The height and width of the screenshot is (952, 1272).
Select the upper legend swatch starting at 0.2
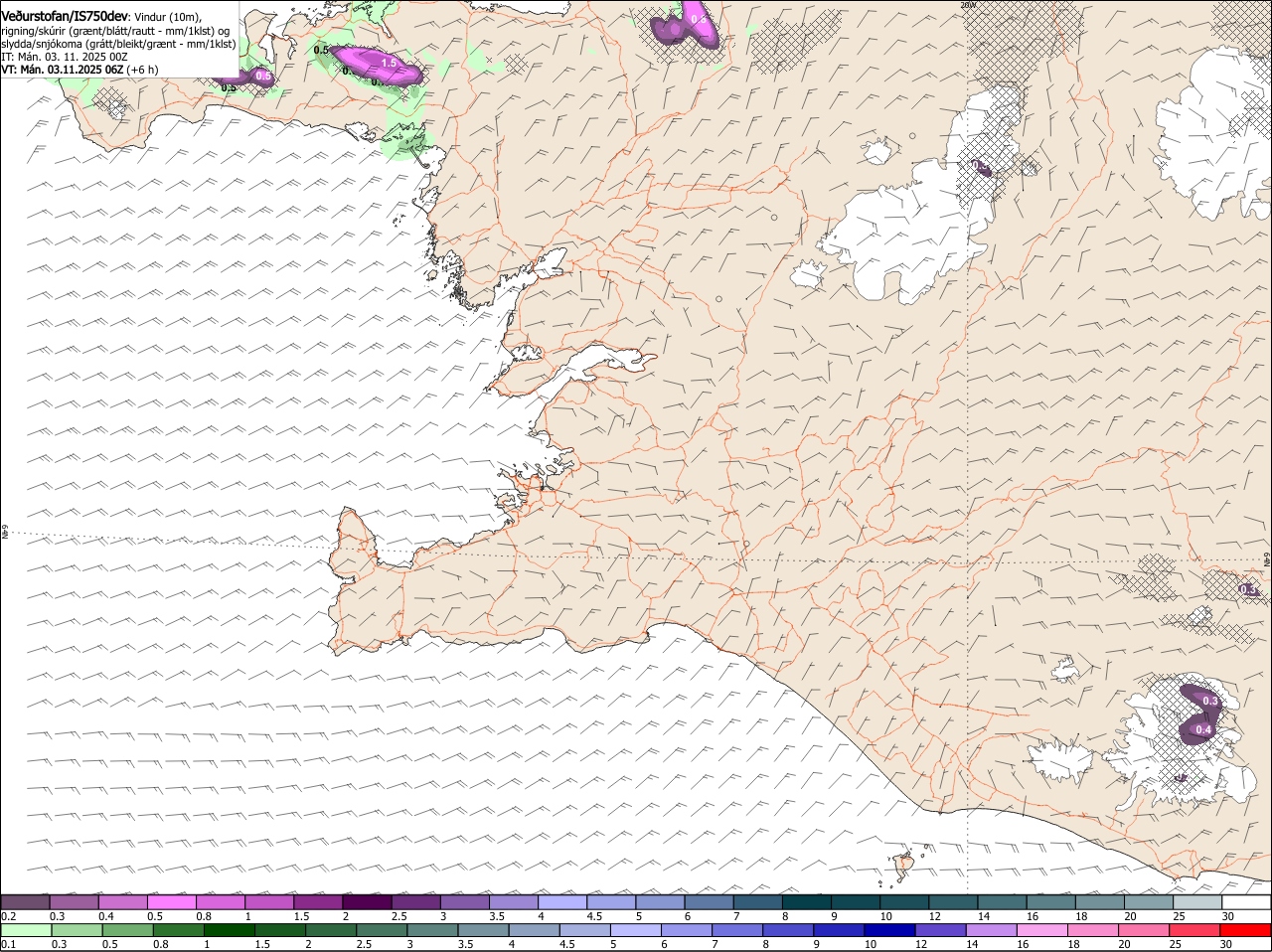[x=25, y=901]
